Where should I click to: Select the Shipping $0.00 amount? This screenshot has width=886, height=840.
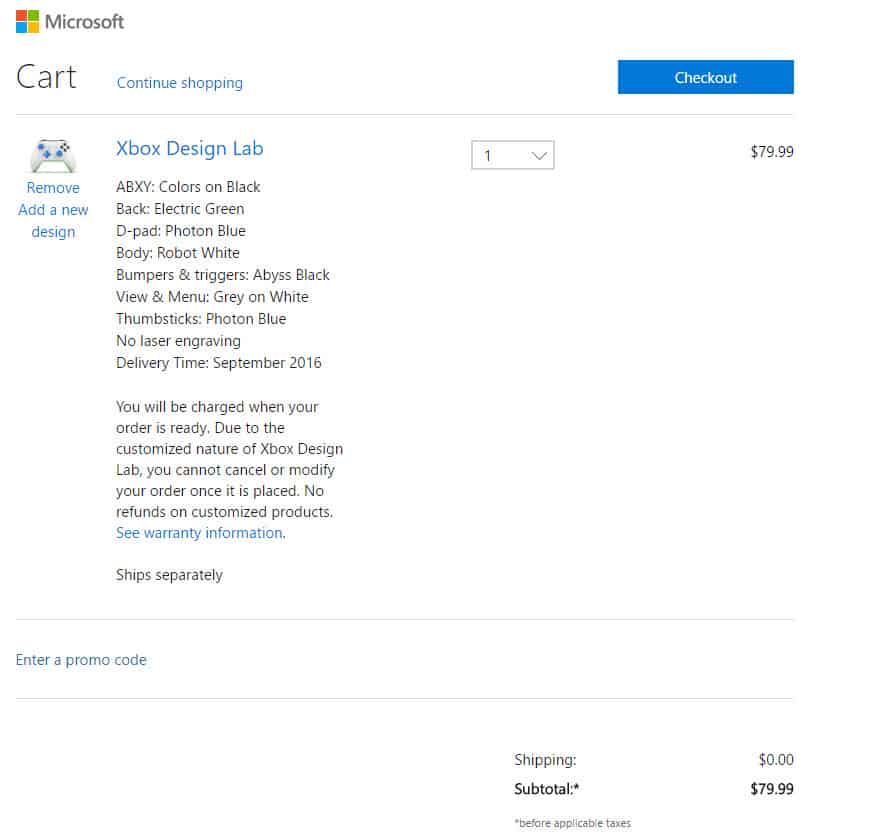click(x=776, y=759)
